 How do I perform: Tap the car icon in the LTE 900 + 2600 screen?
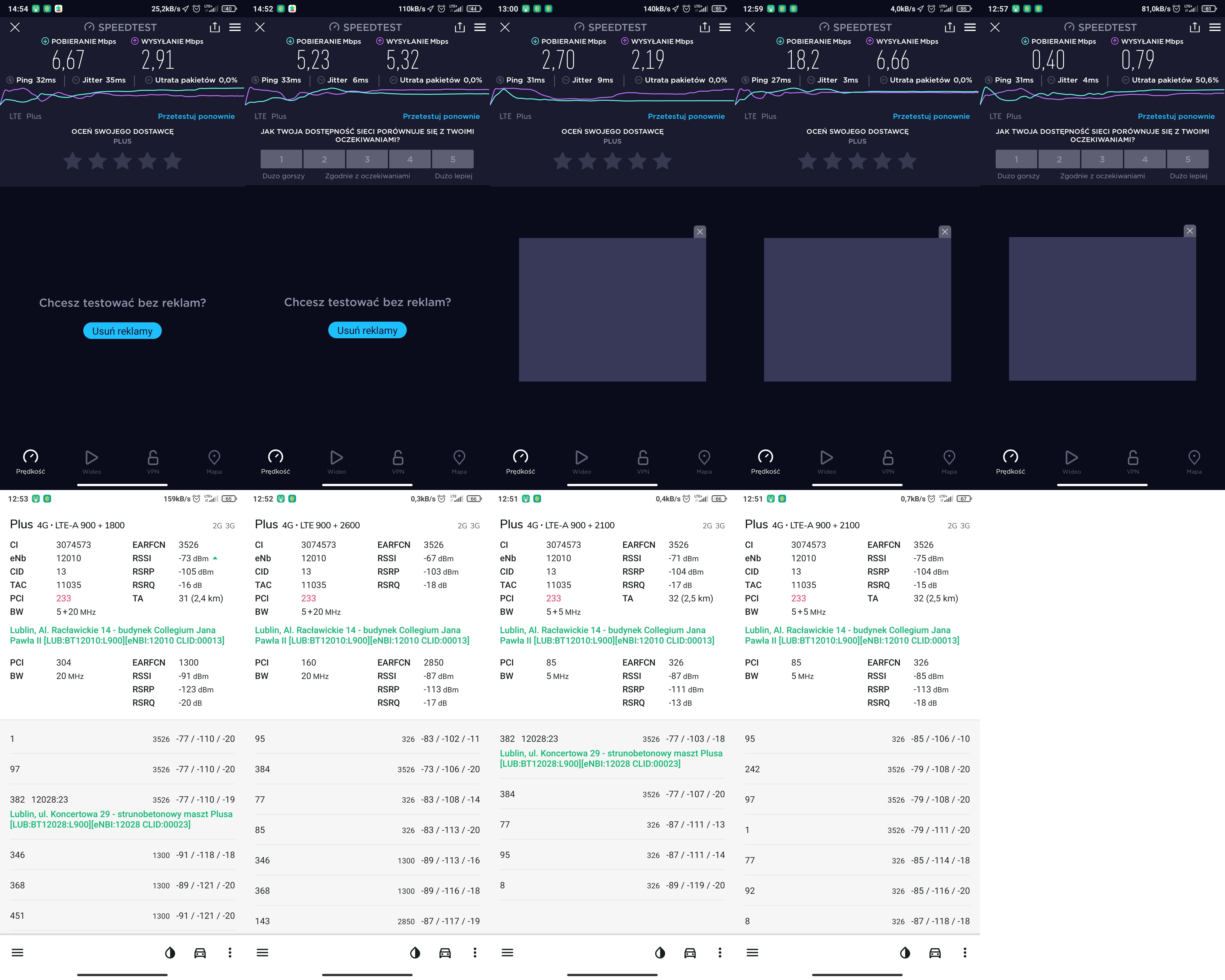pyautogui.click(x=445, y=953)
